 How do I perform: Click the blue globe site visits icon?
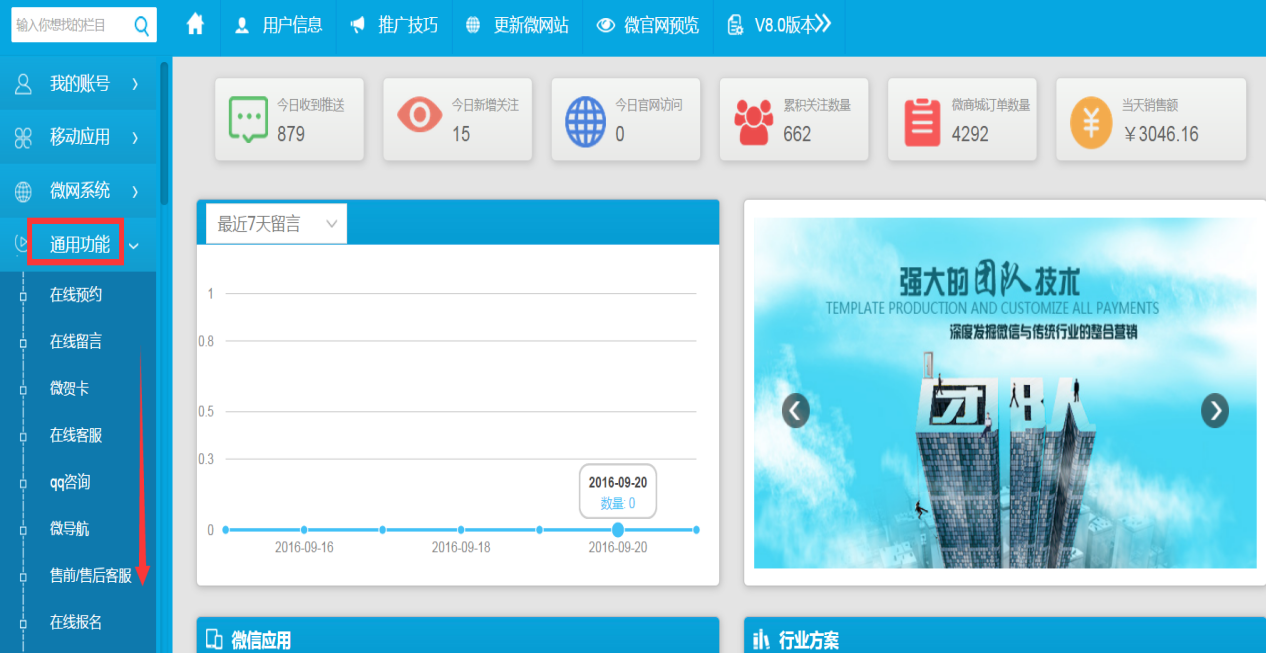click(x=585, y=121)
